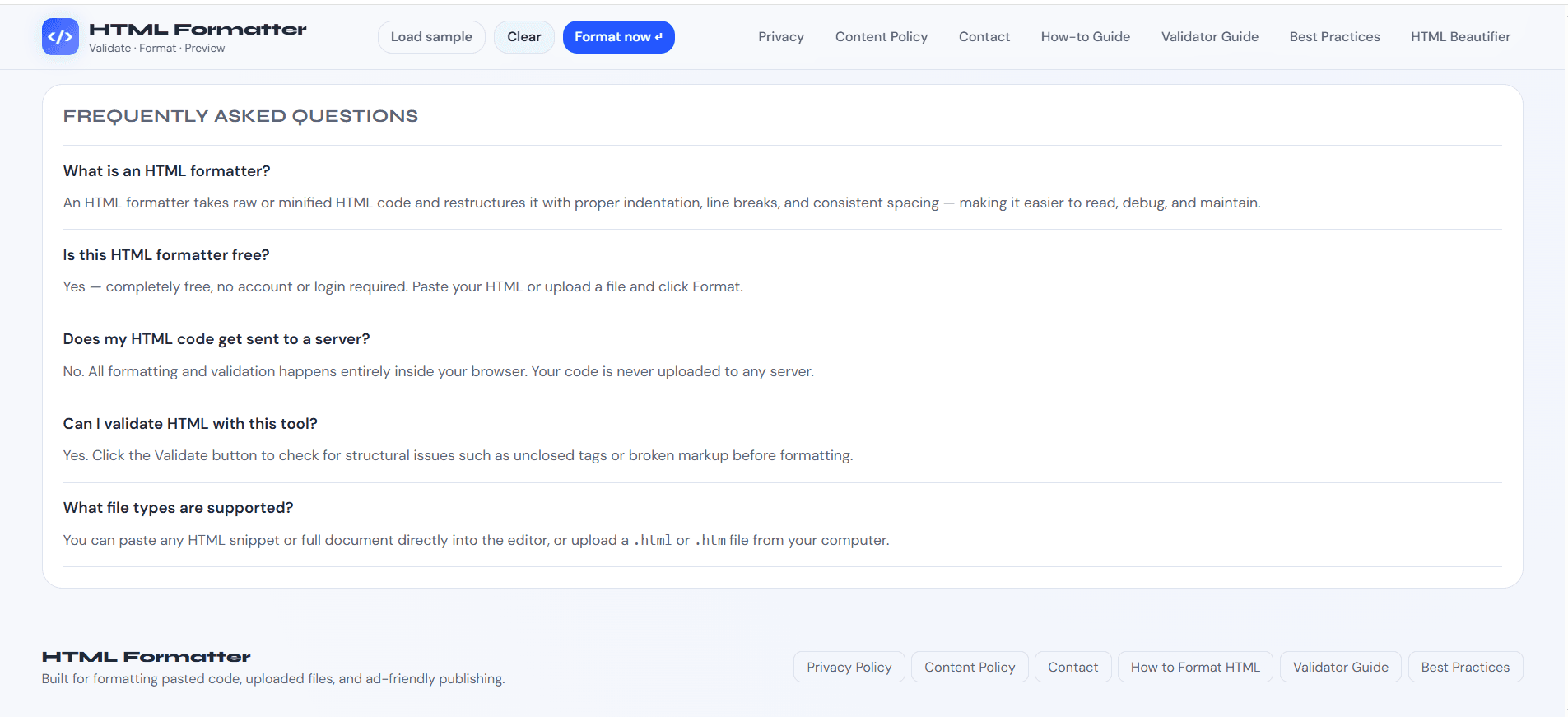Viewport: 1568px width, 717px height.
Task: Go to Contact in the top navigation
Action: coord(984,37)
